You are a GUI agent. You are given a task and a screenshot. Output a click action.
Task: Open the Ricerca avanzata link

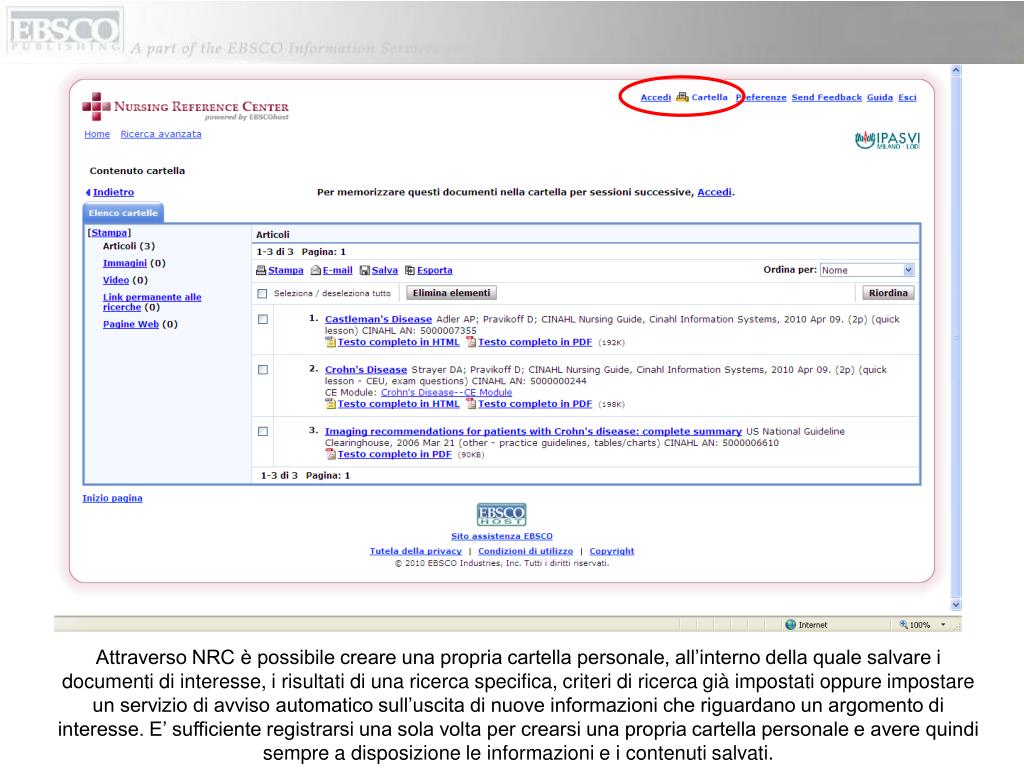(161, 134)
